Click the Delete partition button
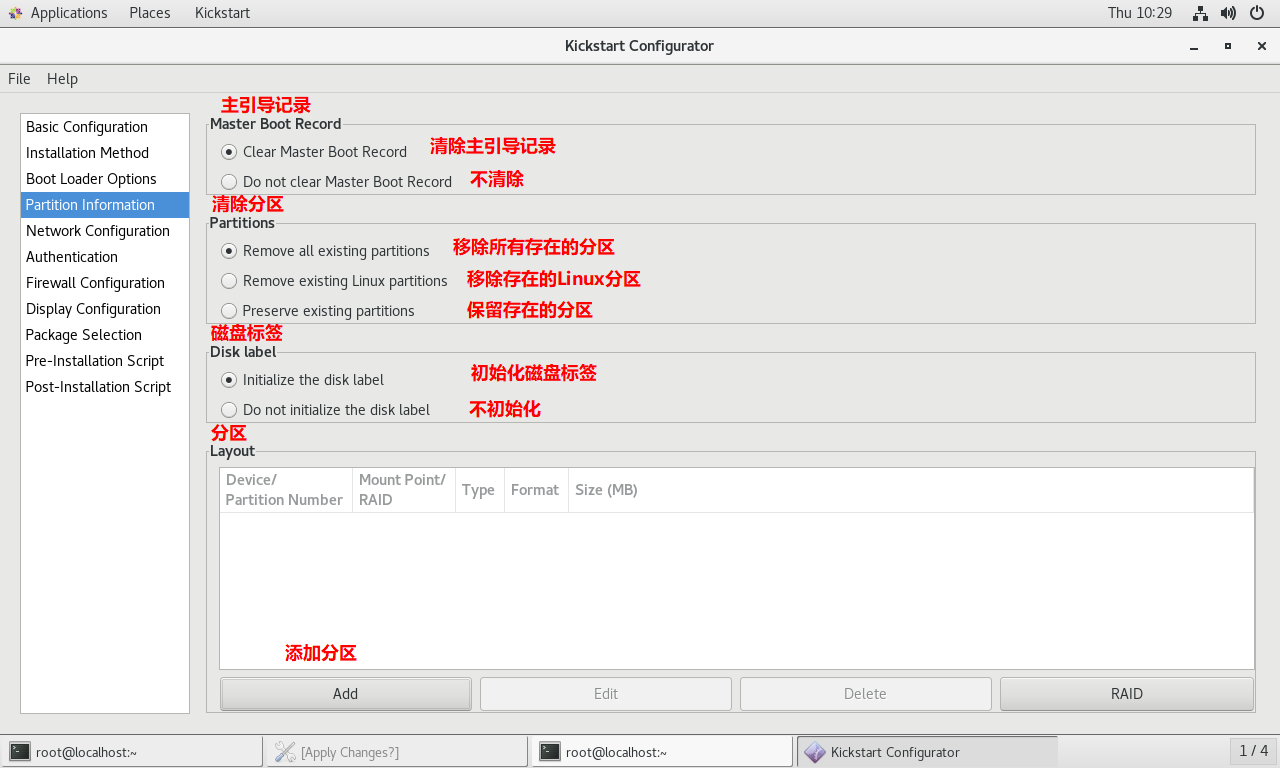 (x=866, y=694)
